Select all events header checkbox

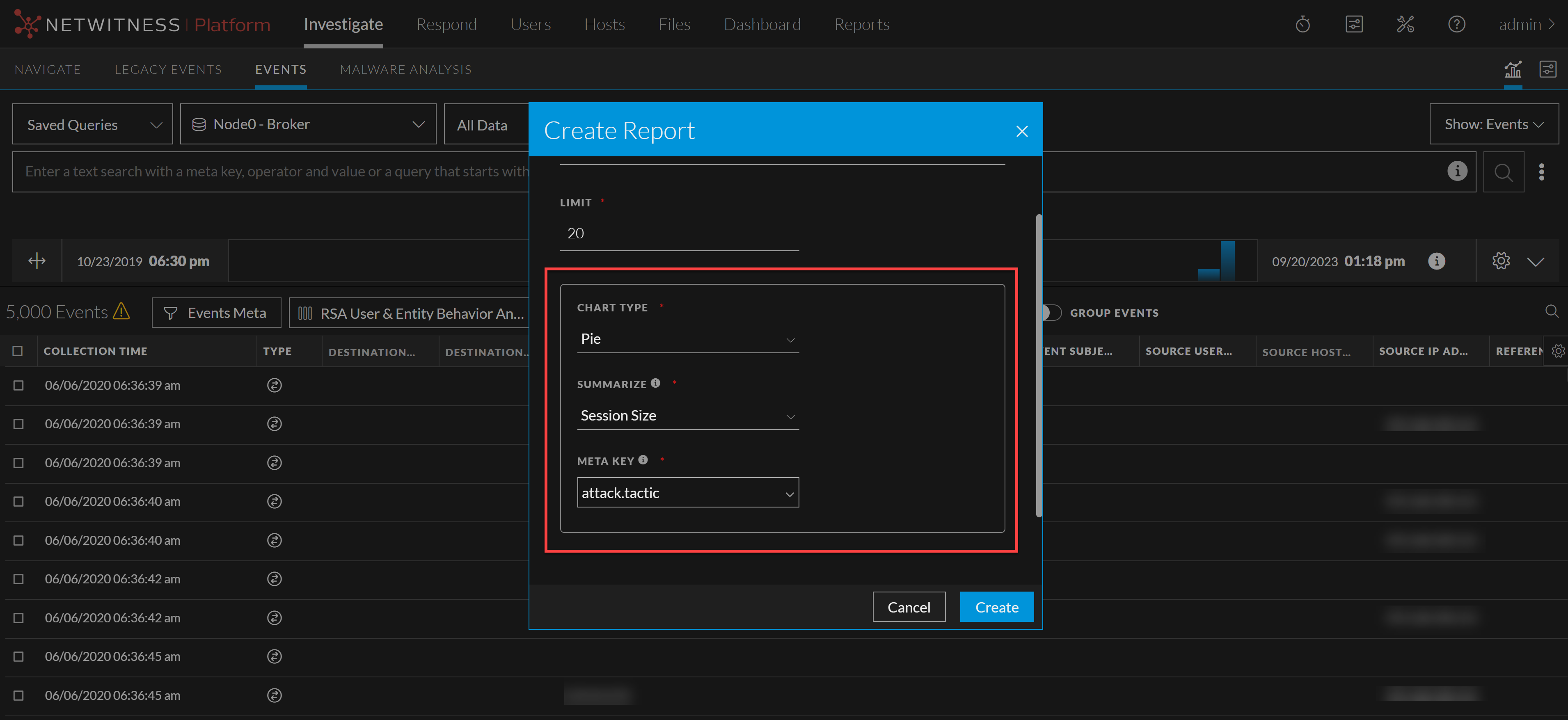tap(18, 351)
